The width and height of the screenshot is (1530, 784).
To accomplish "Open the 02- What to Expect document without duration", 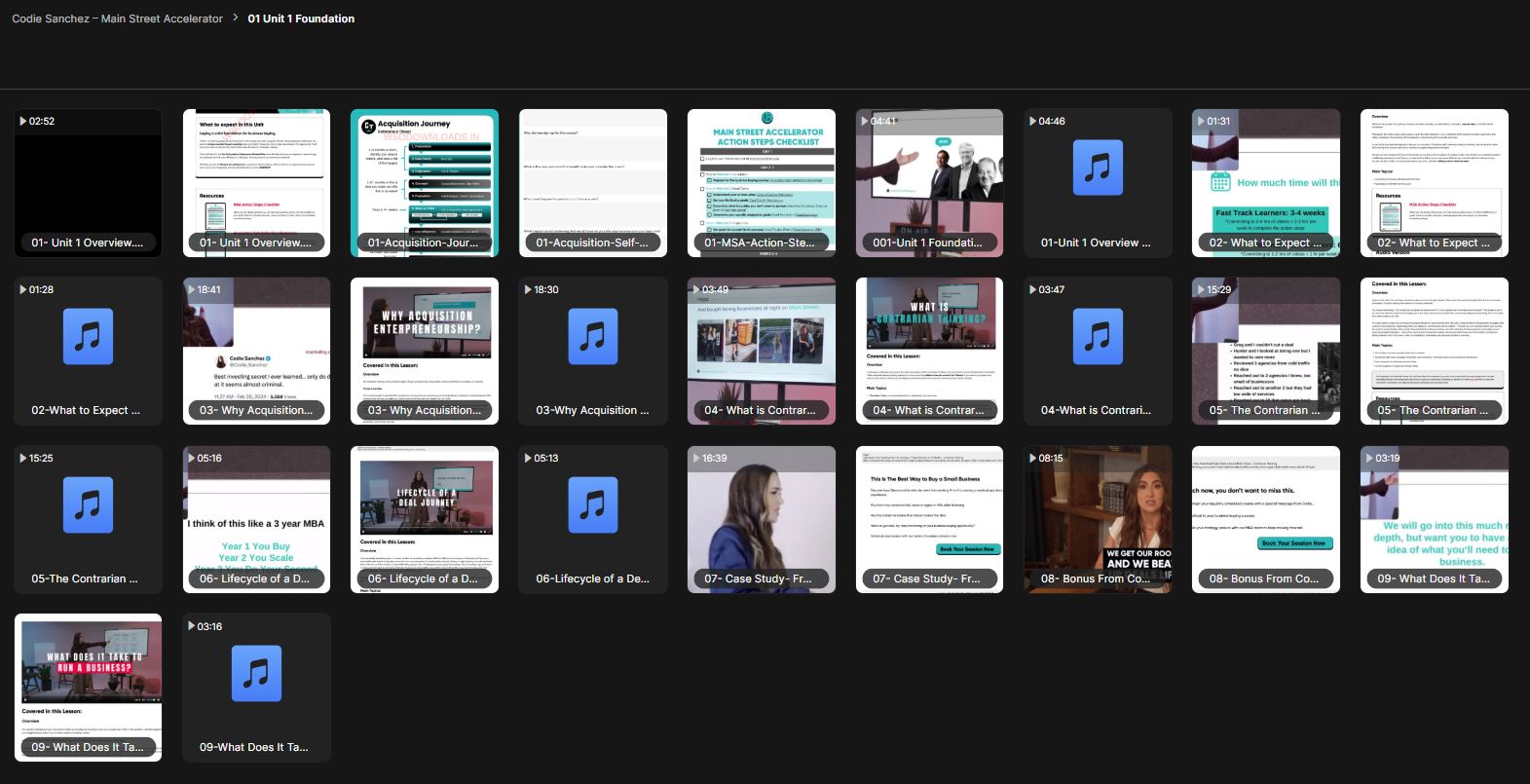I will point(1434,183).
